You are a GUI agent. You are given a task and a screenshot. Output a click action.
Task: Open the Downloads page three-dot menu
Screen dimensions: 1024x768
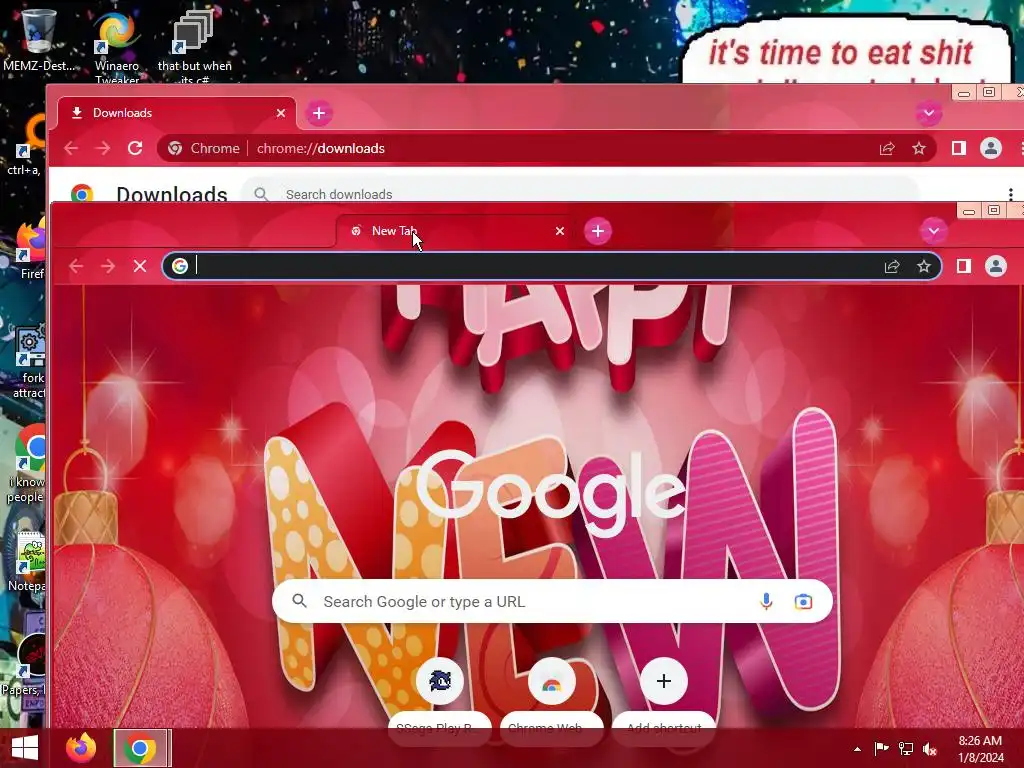1010,193
